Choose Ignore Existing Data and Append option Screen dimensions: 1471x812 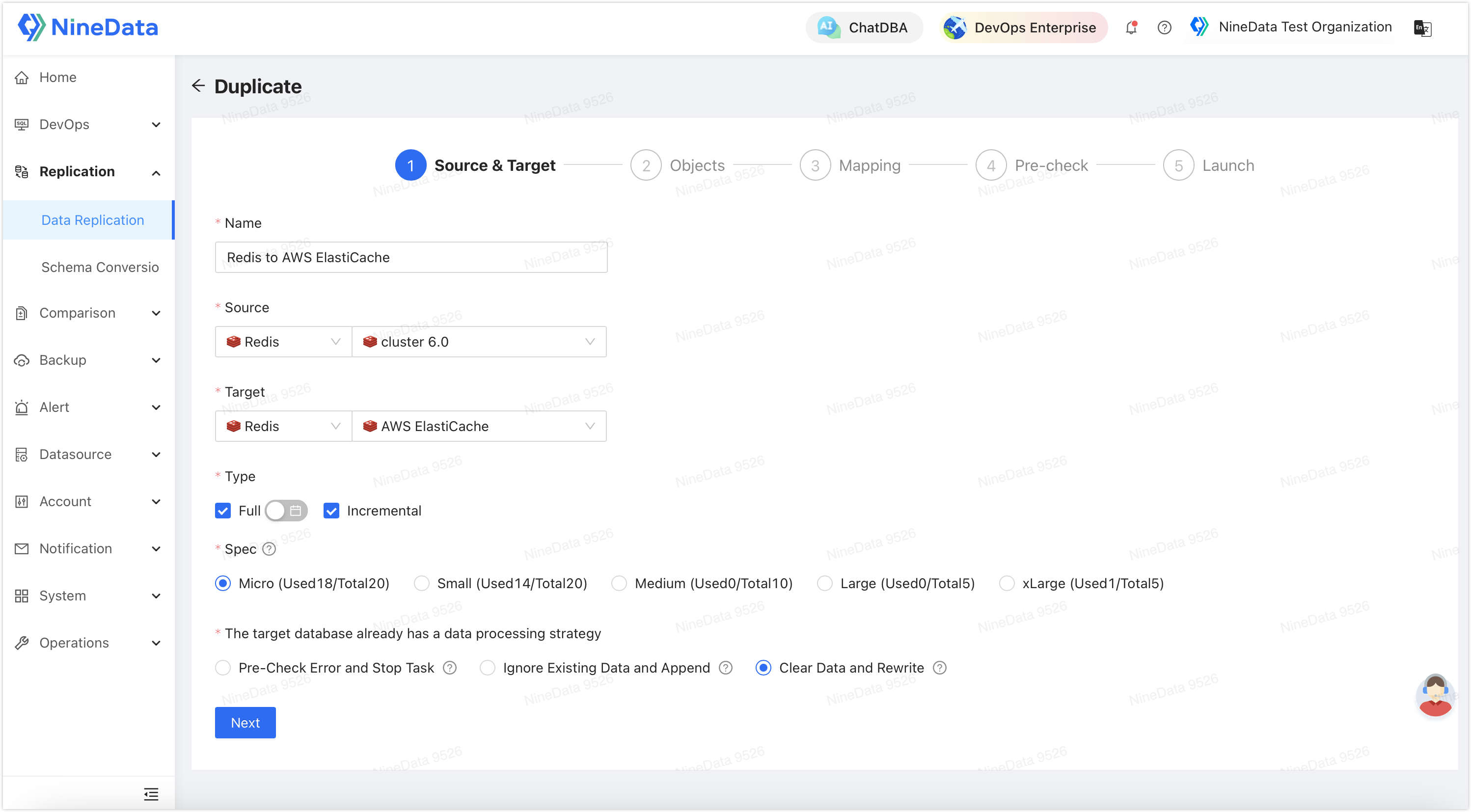(x=487, y=668)
